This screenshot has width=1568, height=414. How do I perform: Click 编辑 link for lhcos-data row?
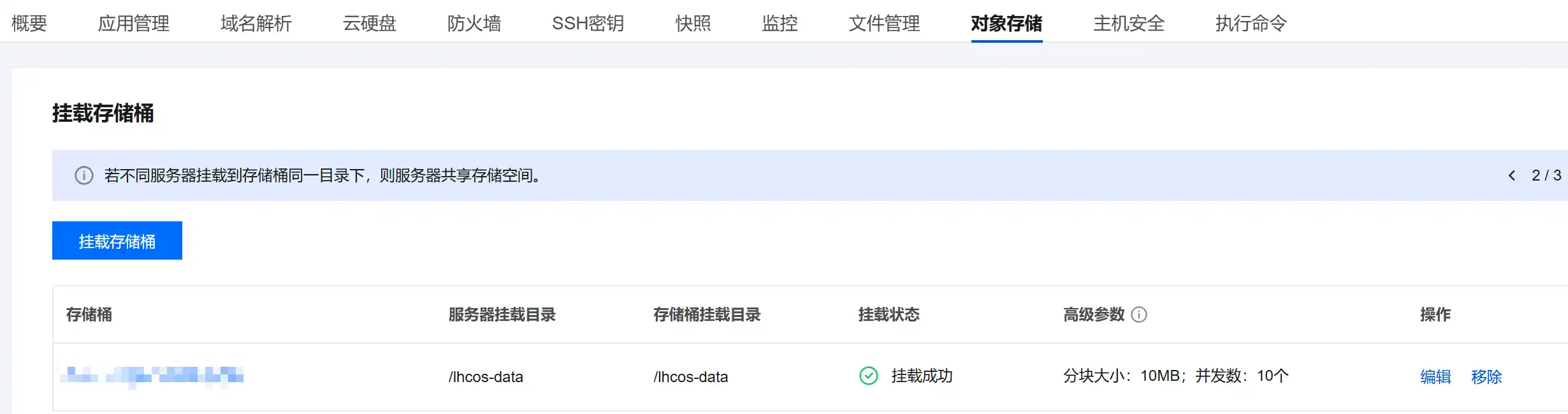(x=1435, y=376)
